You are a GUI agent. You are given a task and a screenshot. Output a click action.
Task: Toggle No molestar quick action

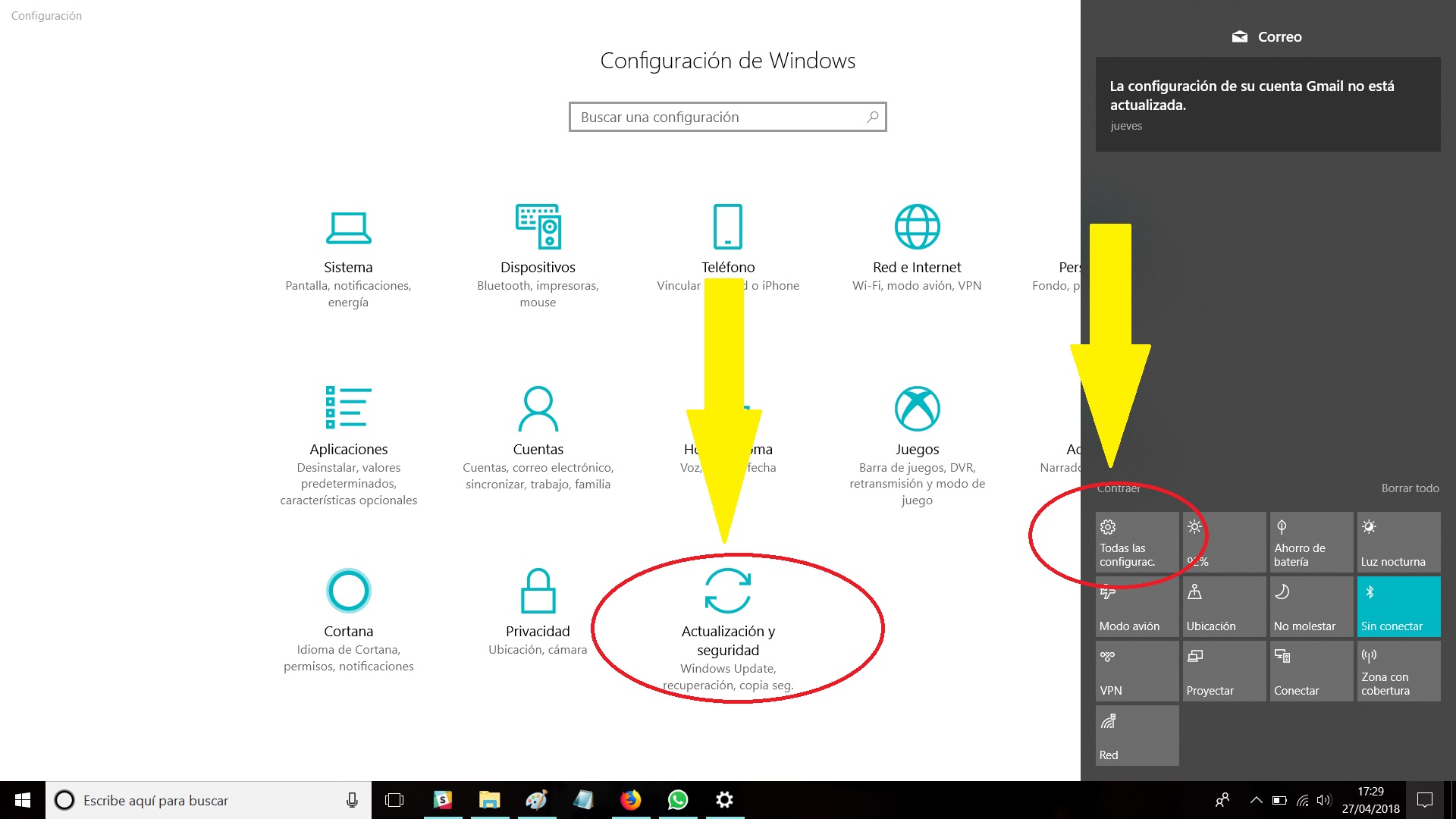1311,607
